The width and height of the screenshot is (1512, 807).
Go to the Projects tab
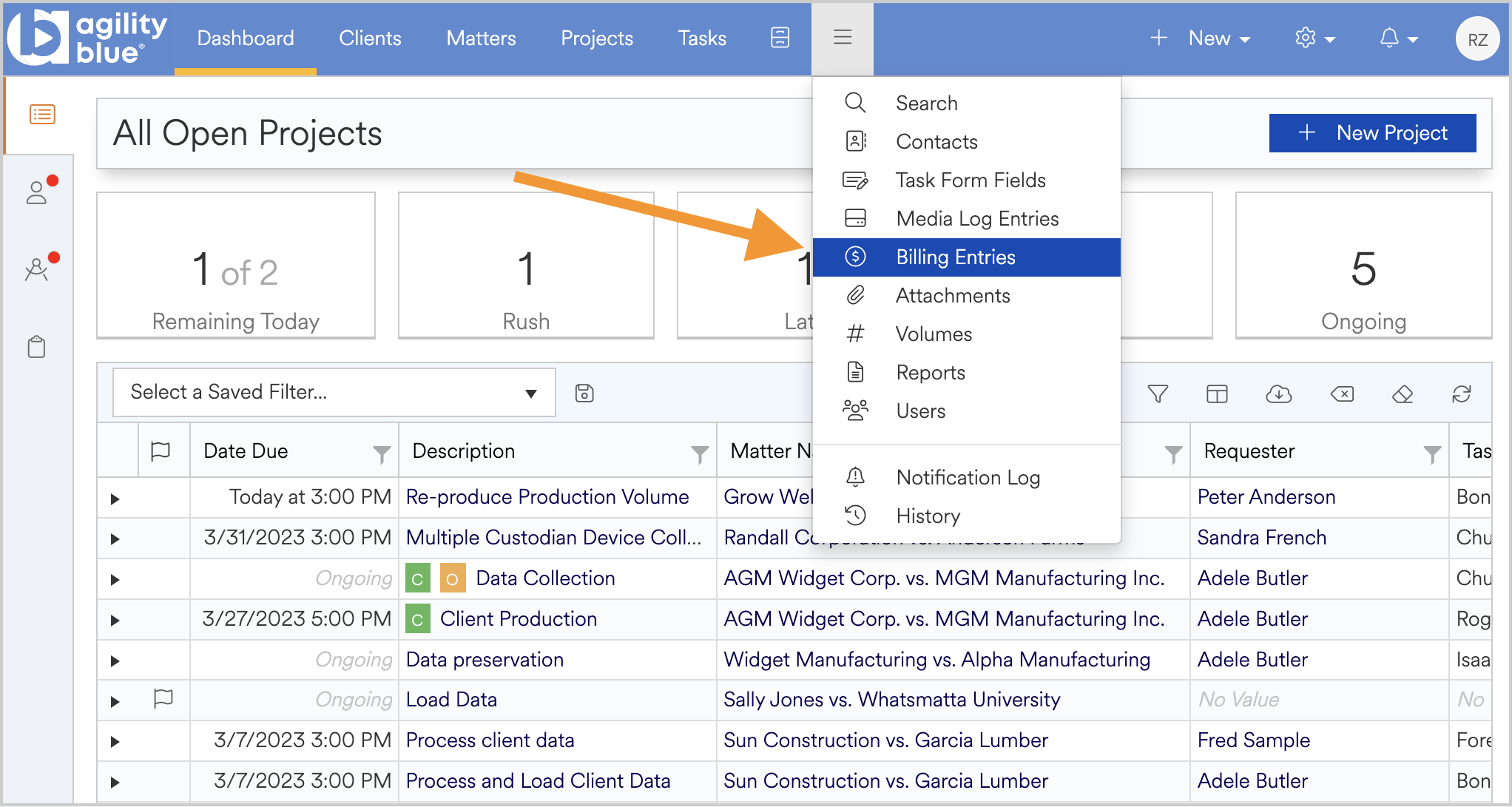597,38
